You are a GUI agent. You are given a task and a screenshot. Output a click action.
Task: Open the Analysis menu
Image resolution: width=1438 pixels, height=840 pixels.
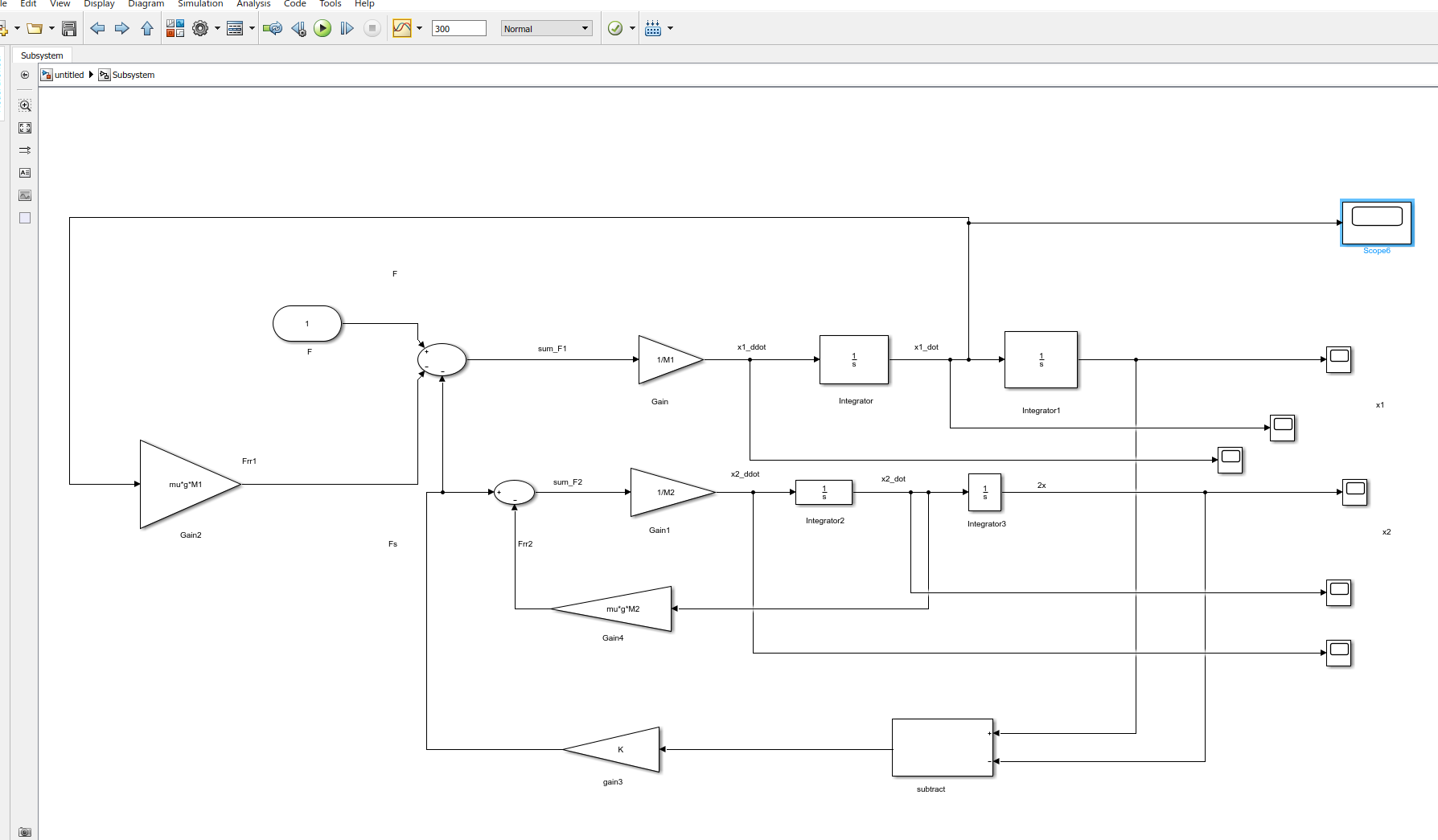(x=253, y=4)
